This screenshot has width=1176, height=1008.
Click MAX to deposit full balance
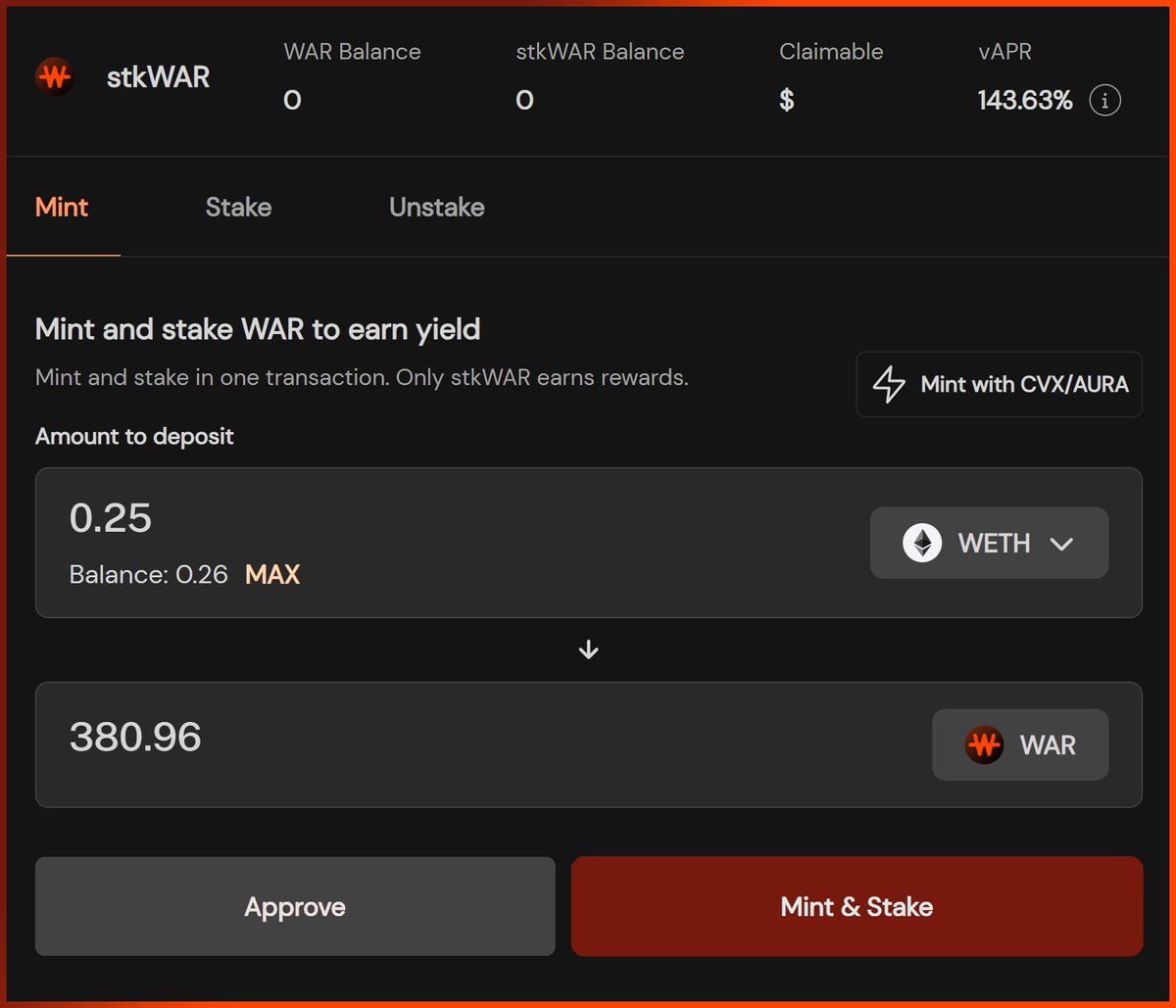272,574
